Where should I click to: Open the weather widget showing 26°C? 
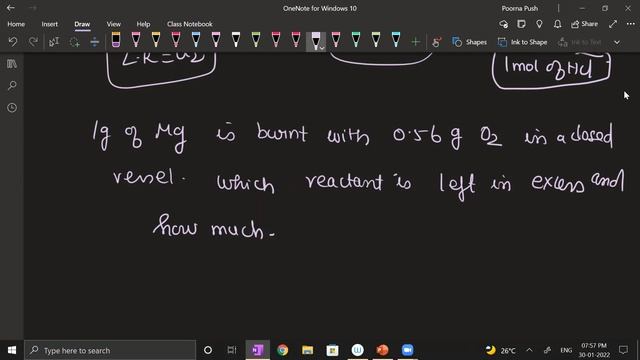[x=500, y=350]
